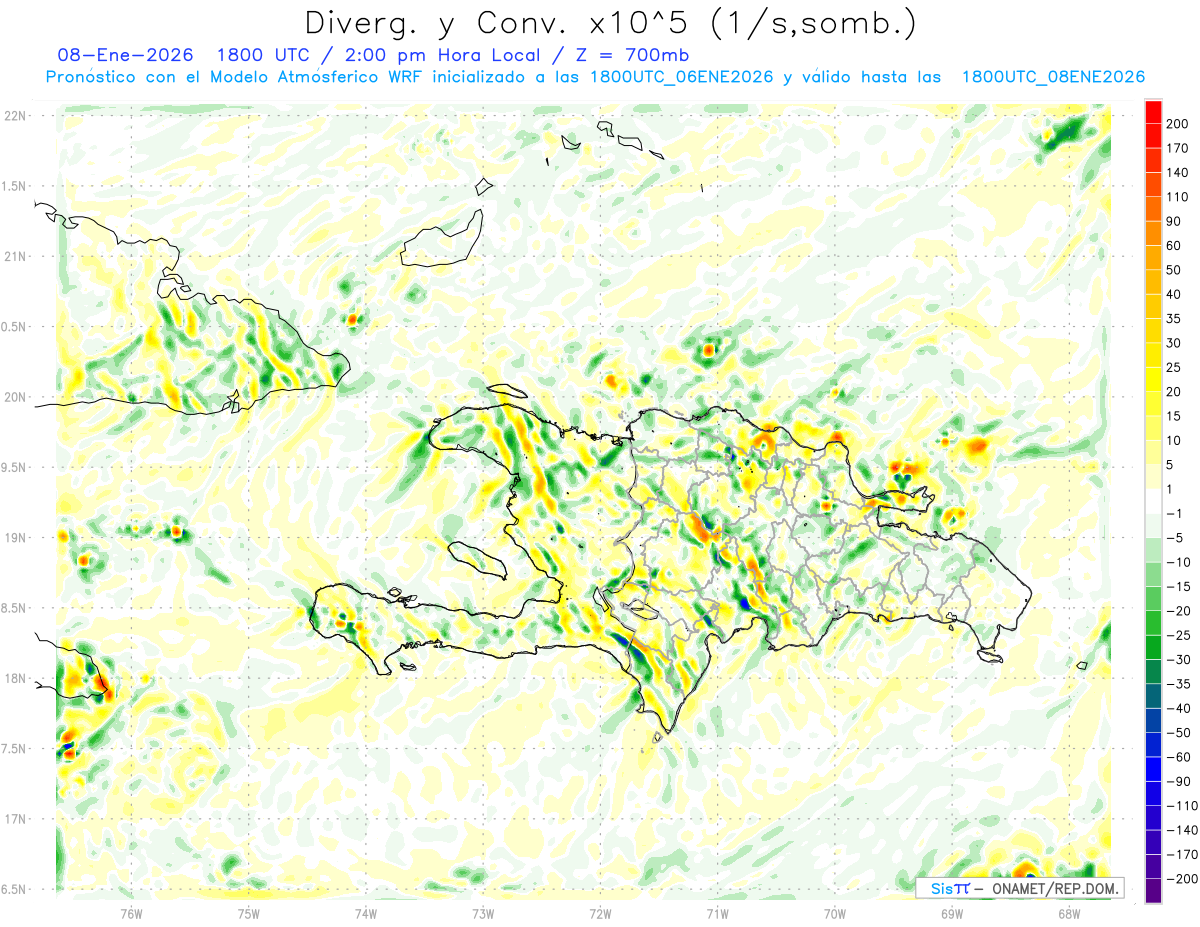Screen dimensions: 1200x927
Task: Click the -30 value on the color scale
Action: (x=1178, y=659)
